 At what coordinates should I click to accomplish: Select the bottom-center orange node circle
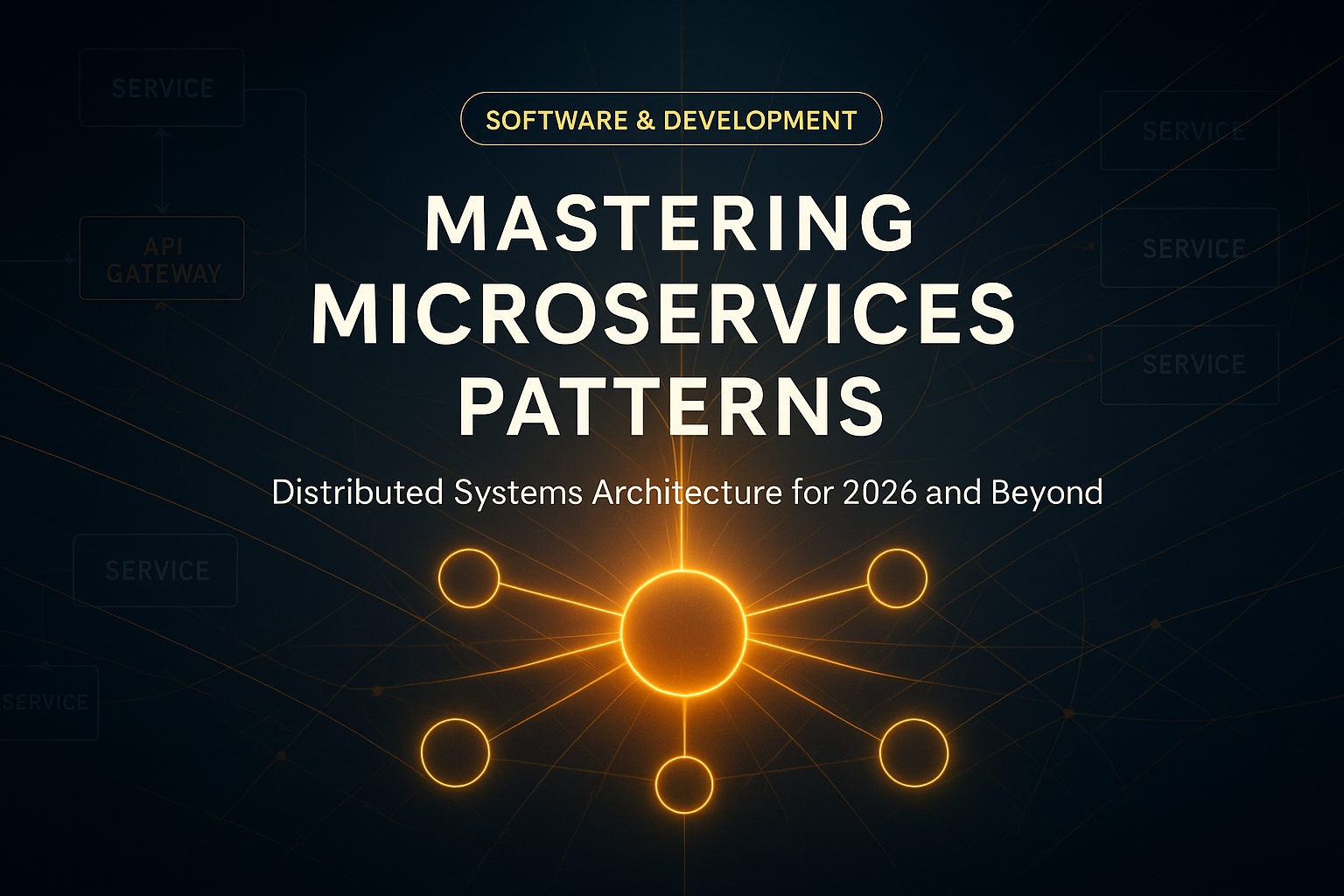pyautogui.click(x=683, y=784)
